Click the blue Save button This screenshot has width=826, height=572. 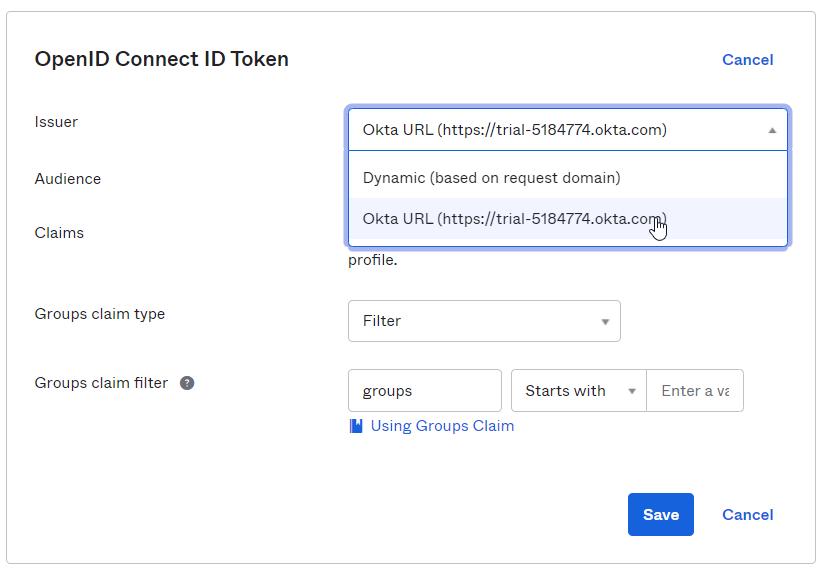[x=661, y=515]
